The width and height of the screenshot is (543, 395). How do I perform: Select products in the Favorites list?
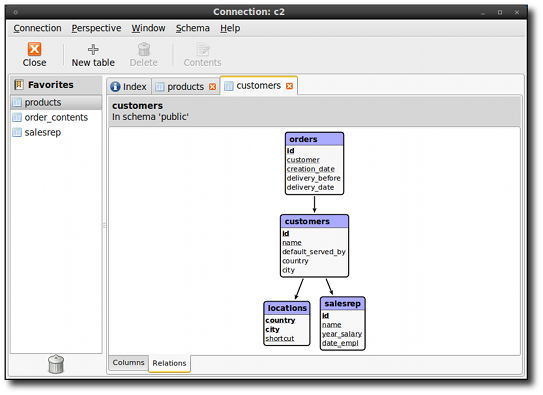[56, 102]
